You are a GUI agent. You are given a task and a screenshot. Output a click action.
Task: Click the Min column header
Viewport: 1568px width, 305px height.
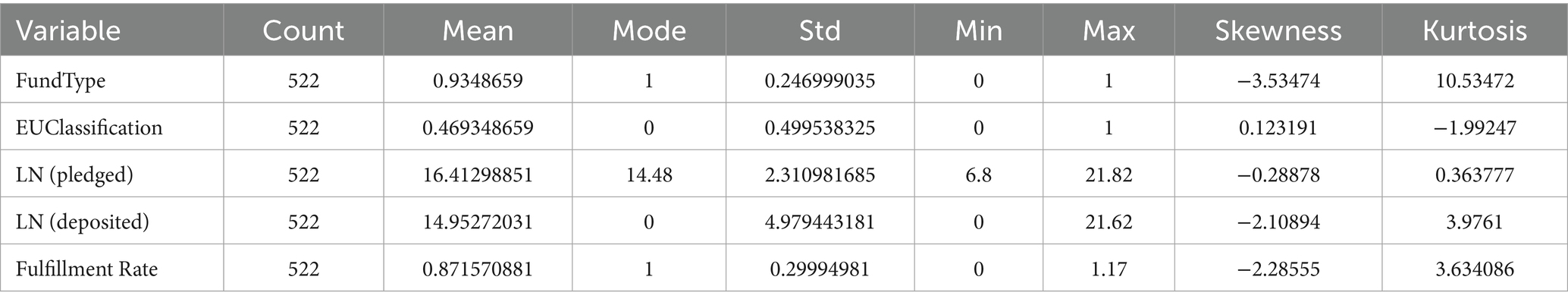pos(978,30)
